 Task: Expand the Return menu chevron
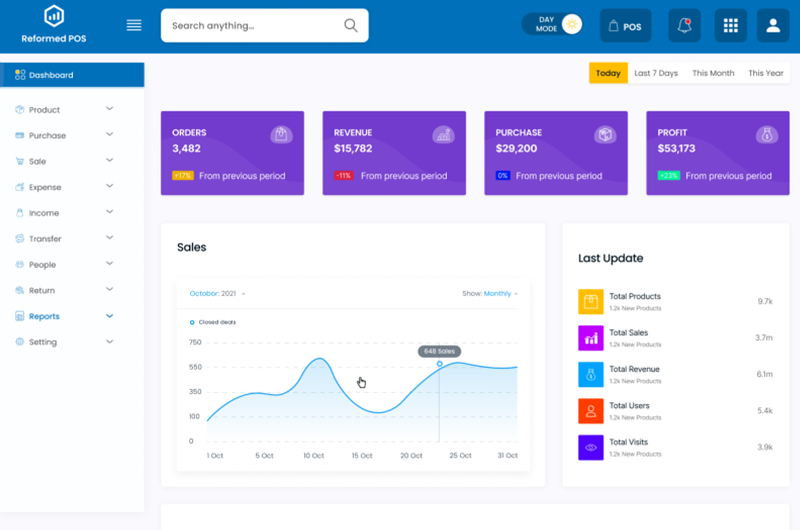coord(109,289)
